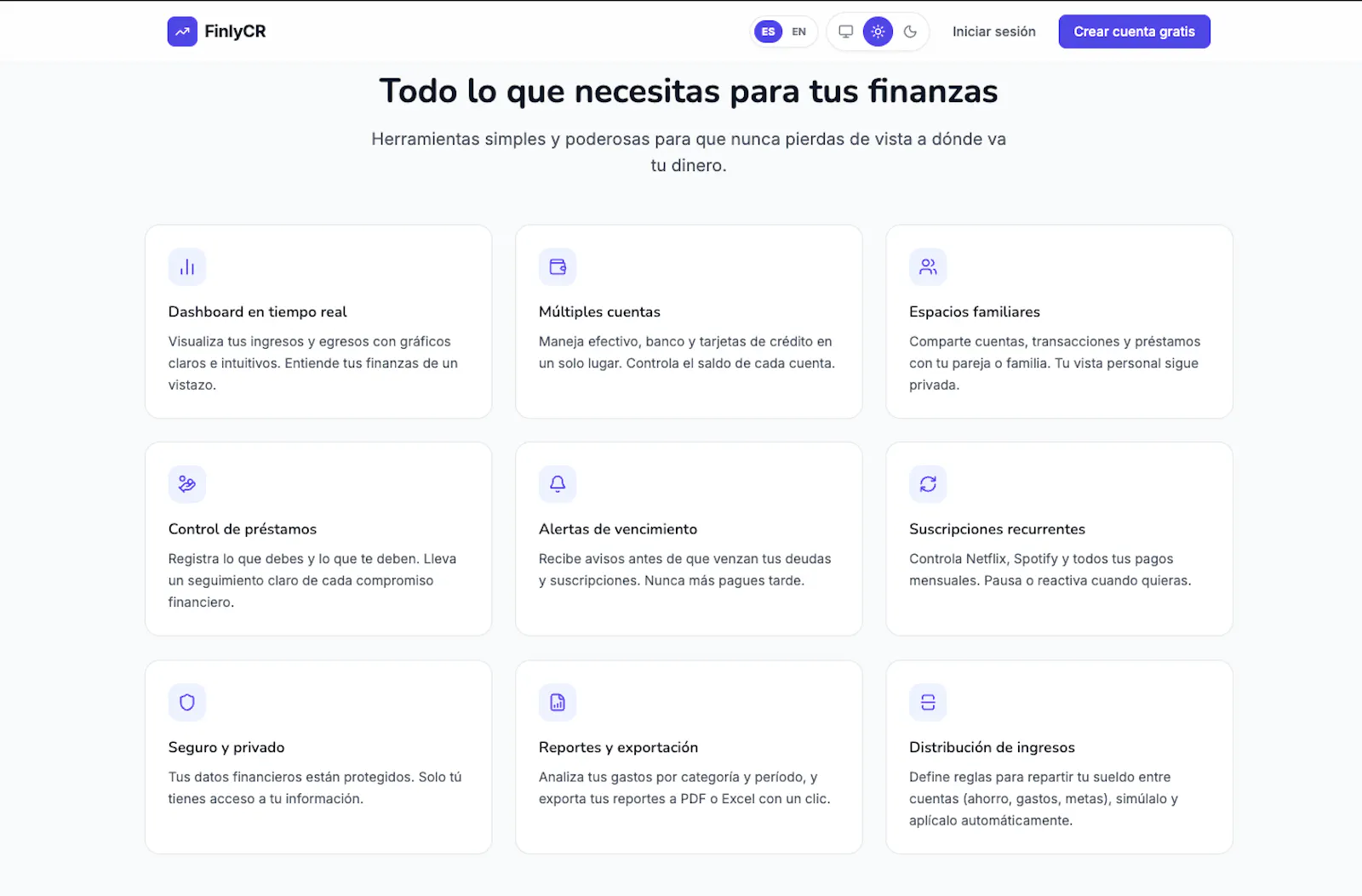Click refresh icon for Suscripciones recurrentes
Image resolution: width=1362 pixels, height=896 pixels.
tap(928, 484)
